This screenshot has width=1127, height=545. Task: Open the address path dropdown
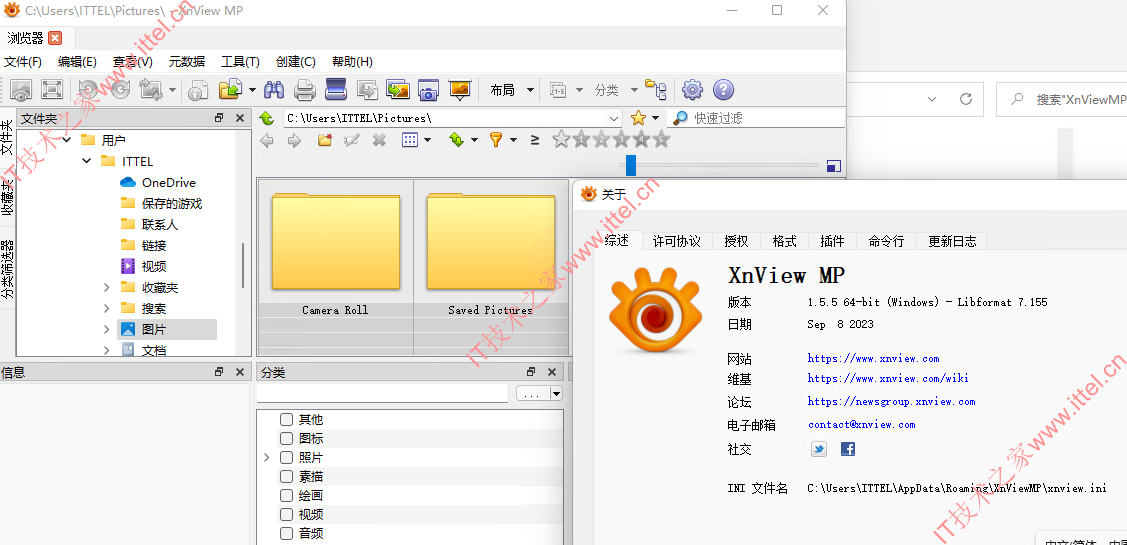point(614,118)
